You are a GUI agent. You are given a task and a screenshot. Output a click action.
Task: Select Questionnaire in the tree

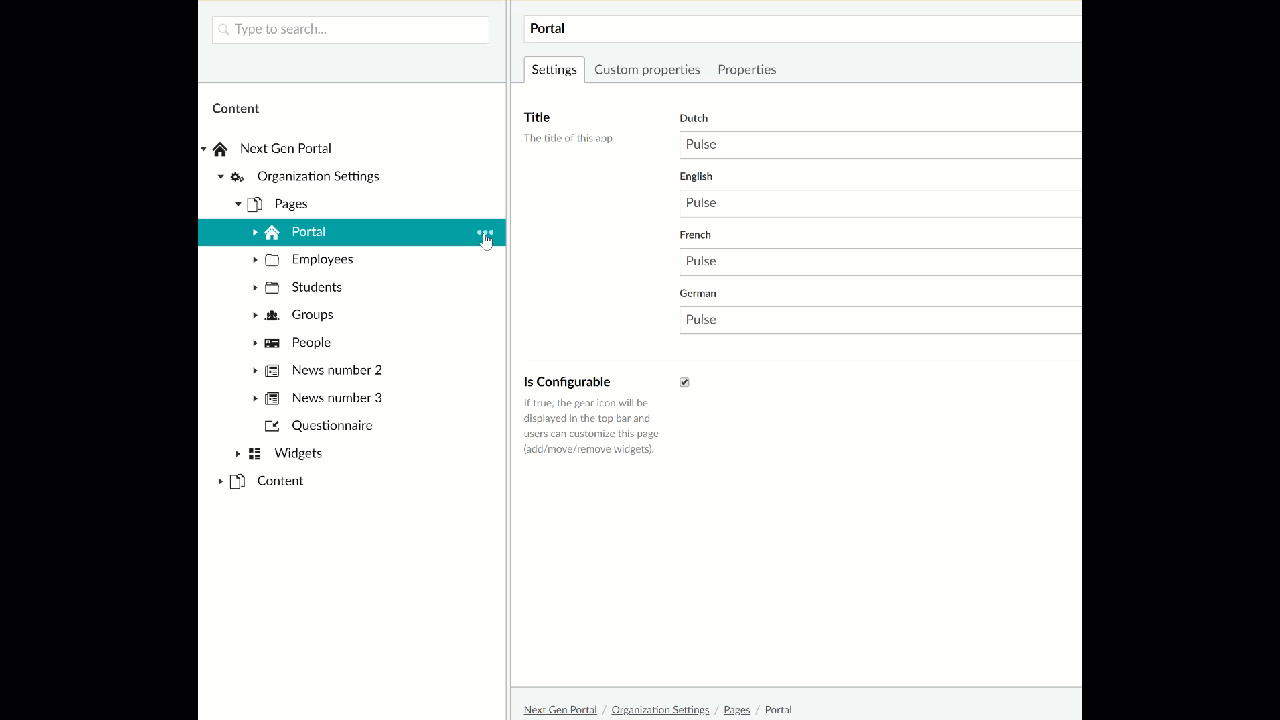pos(332,426)
